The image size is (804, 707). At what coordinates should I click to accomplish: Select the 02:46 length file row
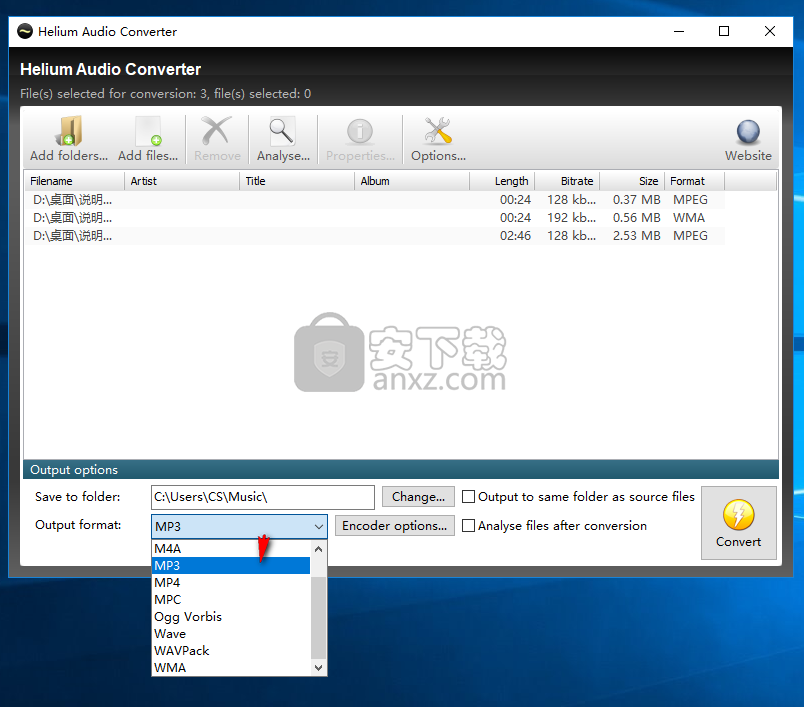pos(375,236)
